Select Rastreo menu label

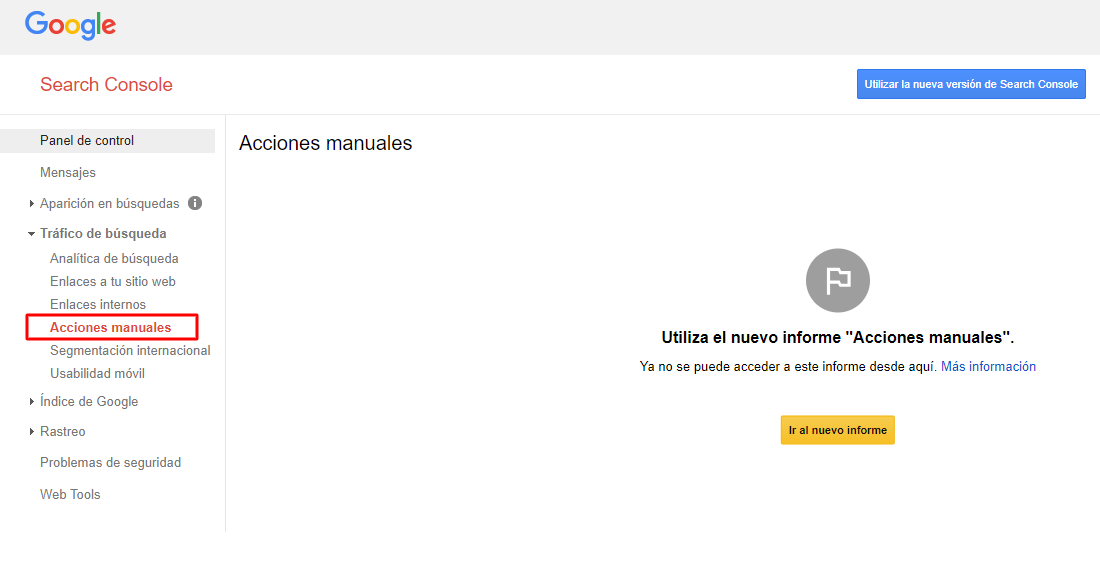[x=62, y=431]
